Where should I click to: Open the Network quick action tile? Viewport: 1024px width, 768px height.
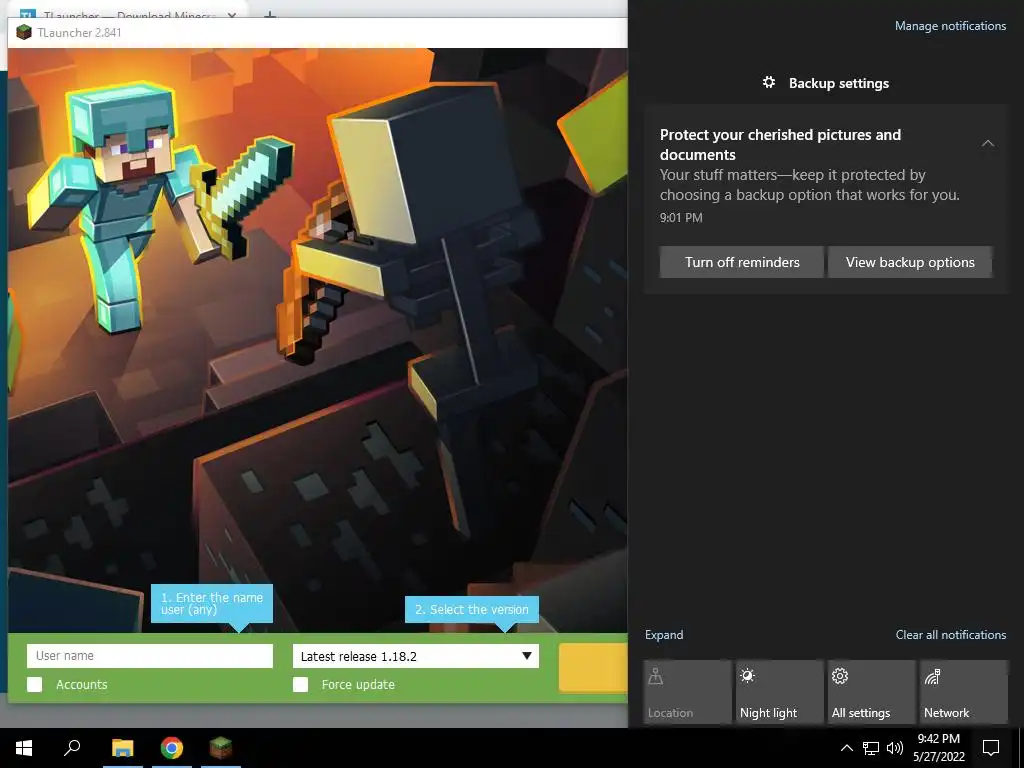coord(964,692)
